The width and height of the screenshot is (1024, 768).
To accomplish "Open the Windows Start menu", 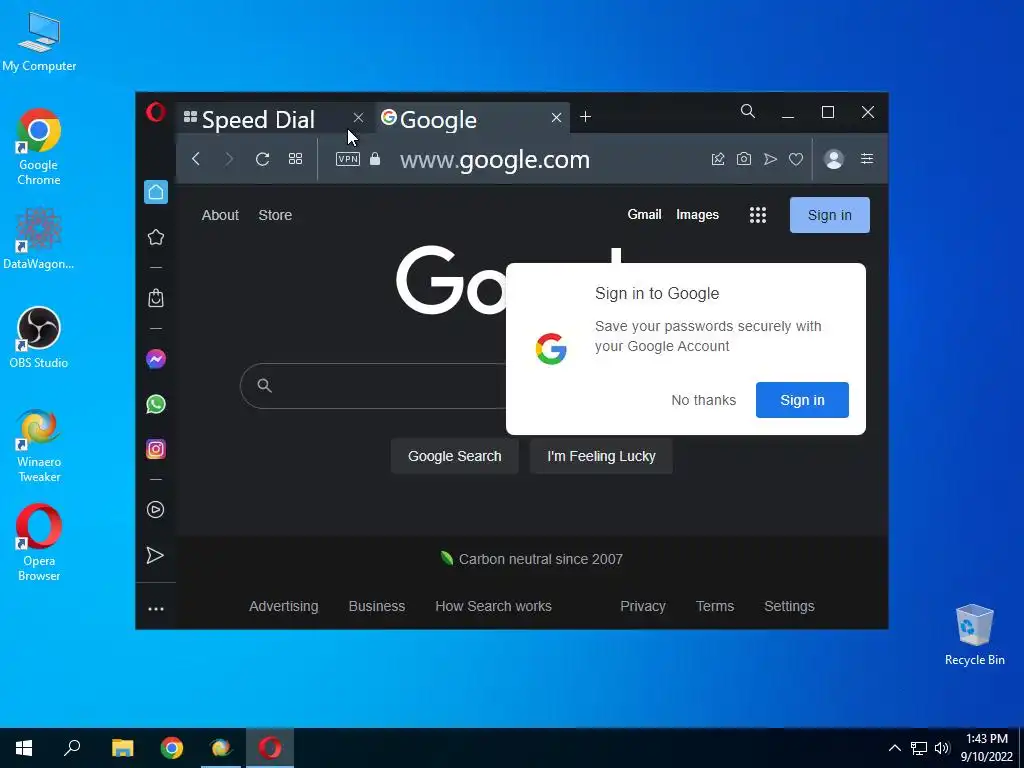I will (x=24, y=748).
